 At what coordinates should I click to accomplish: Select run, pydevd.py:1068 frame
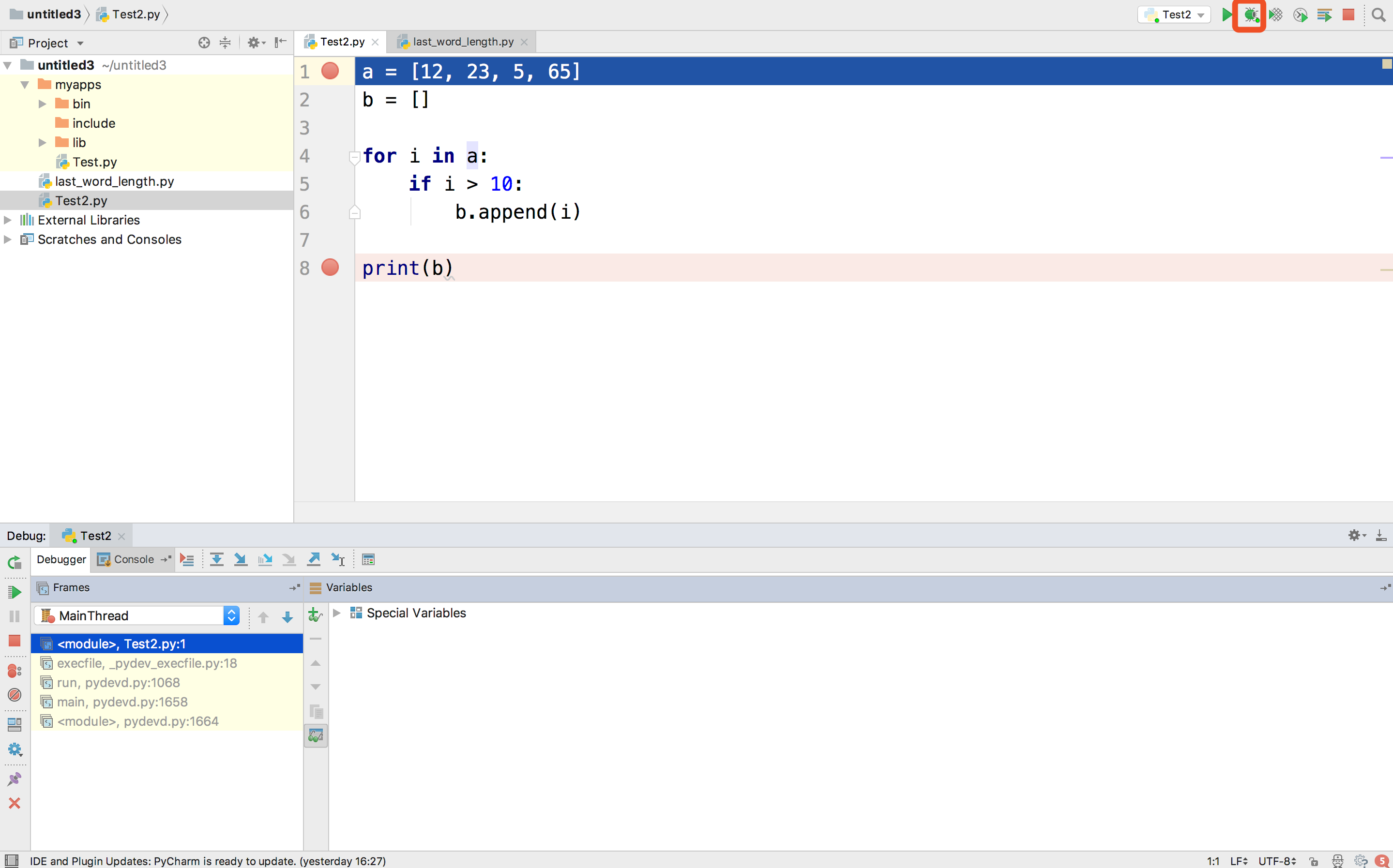(x=167, y=683)
